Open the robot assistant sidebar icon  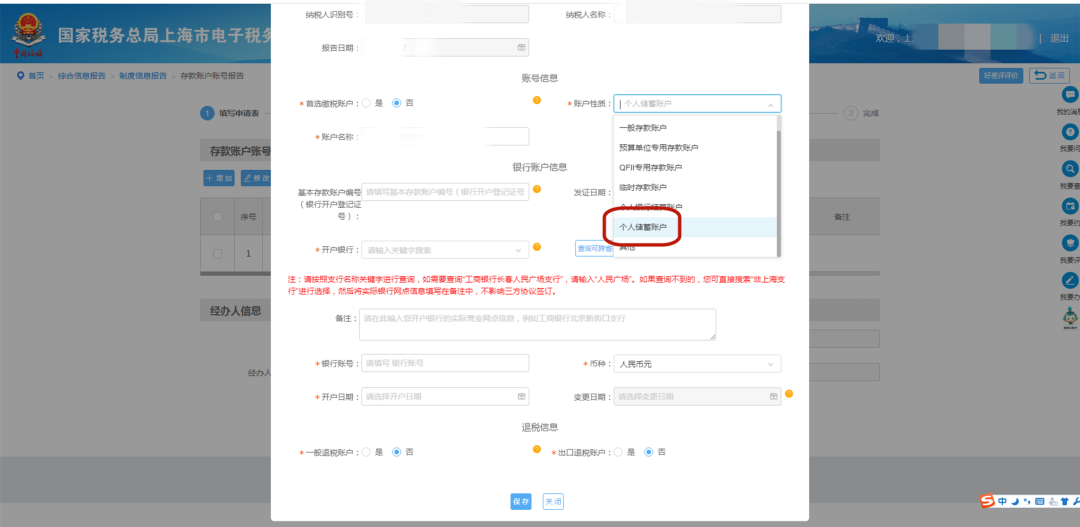[x=1070, y=318]
